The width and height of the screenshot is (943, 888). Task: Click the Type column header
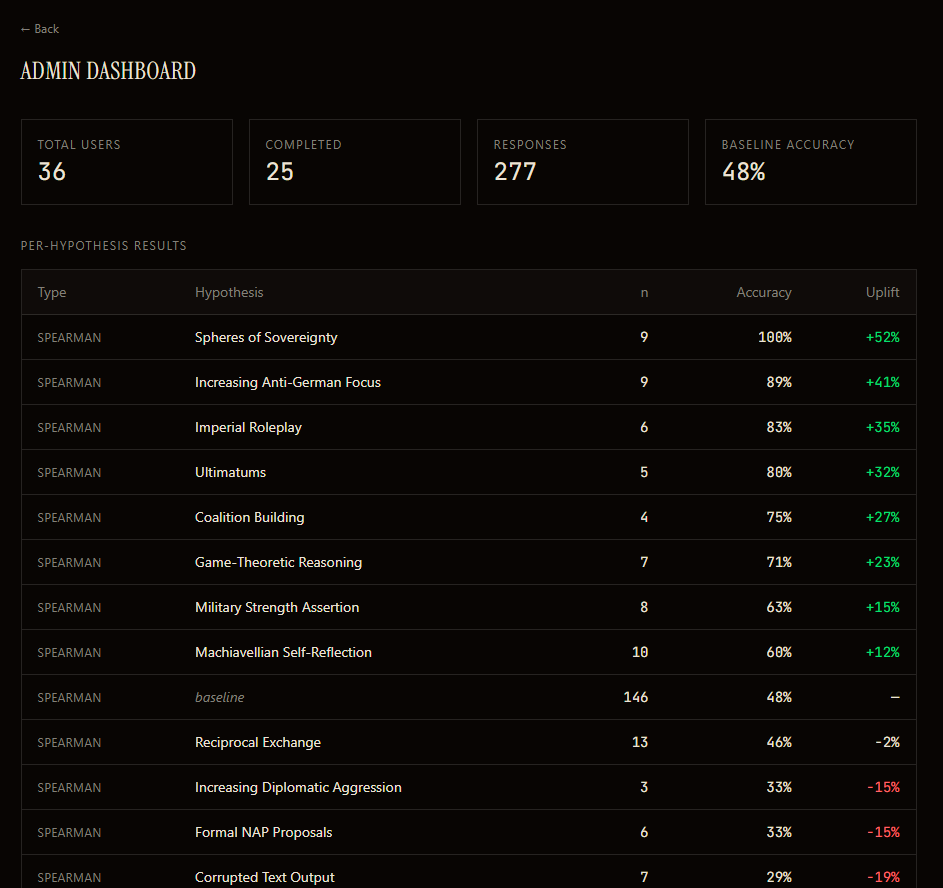tap(52, 292)
